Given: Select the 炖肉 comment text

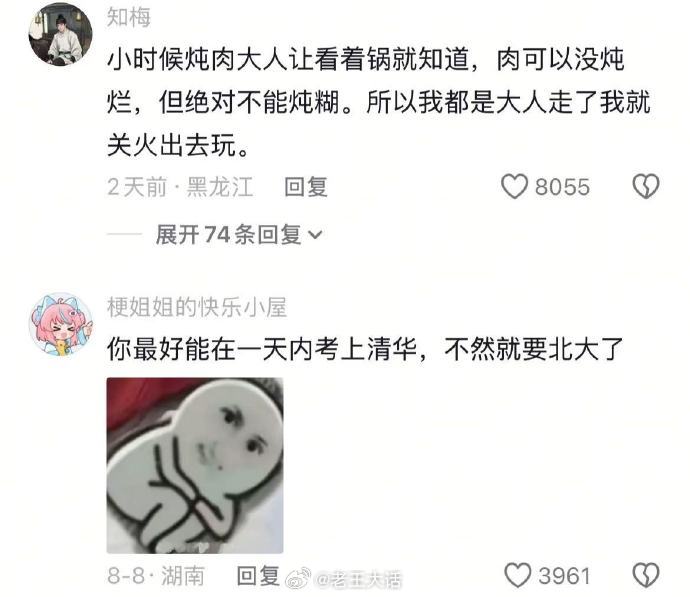Looking at the screenshot, I should click(379, 102).
